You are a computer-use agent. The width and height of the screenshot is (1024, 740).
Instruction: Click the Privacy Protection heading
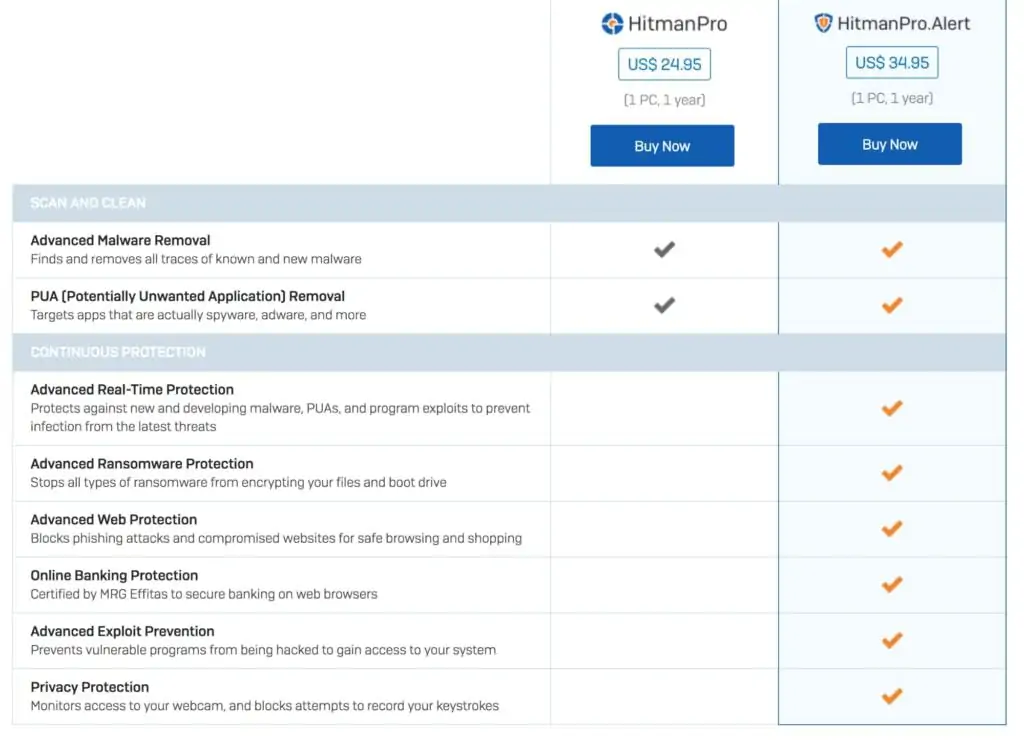click(89, 687)
